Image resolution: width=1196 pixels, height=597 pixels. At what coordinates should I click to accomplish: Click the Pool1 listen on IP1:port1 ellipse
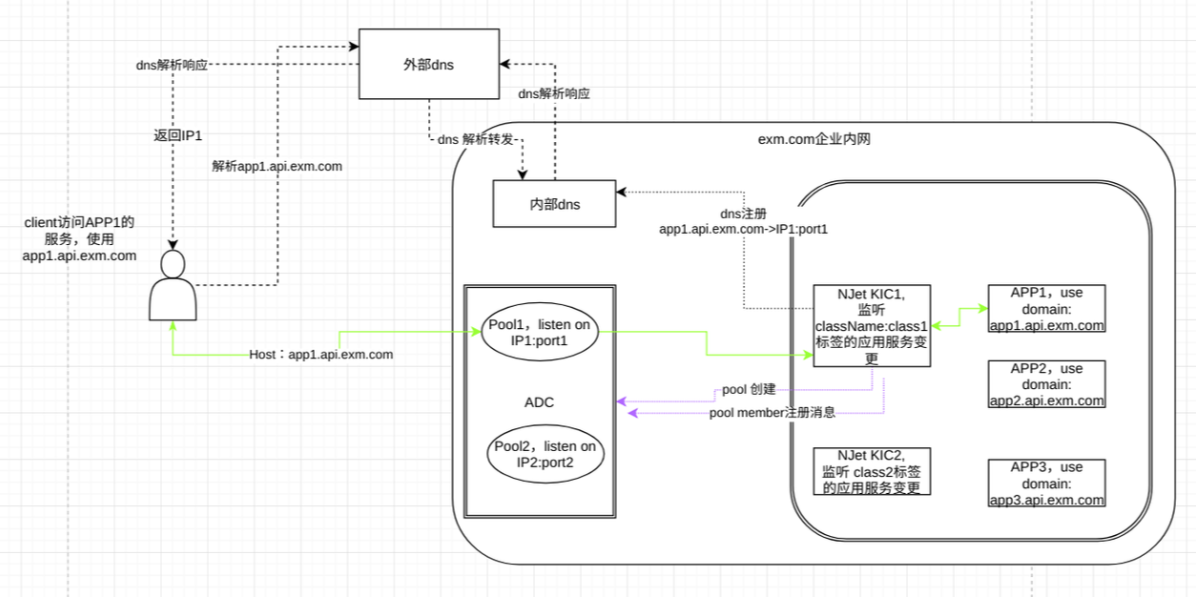click(540, 334)
